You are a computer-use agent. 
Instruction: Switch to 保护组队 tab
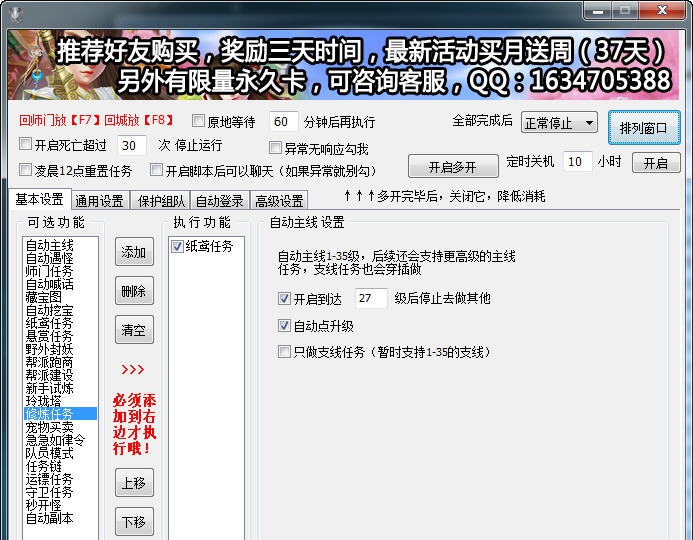coord(161,201)
